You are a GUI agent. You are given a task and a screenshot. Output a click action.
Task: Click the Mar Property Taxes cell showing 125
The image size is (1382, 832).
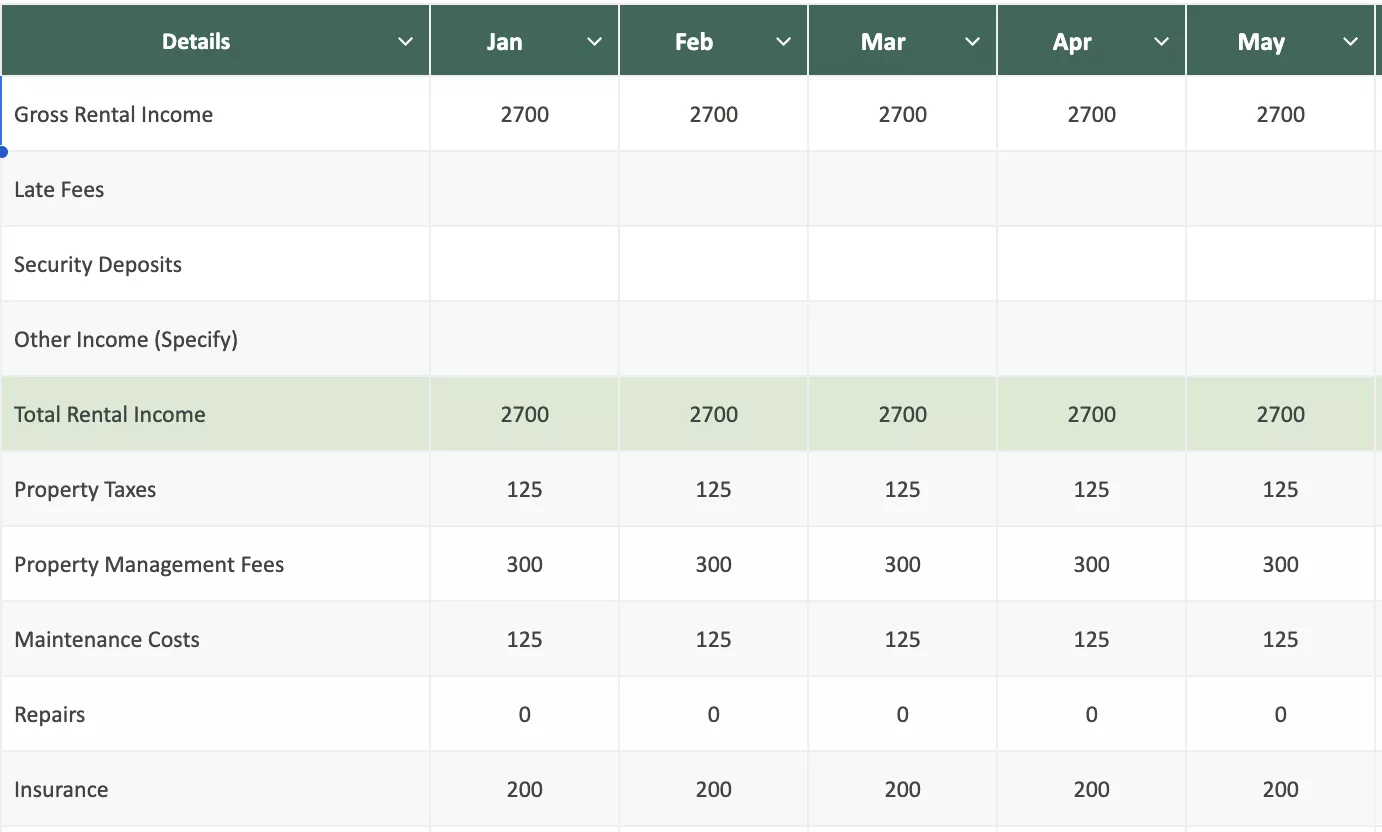902,489
